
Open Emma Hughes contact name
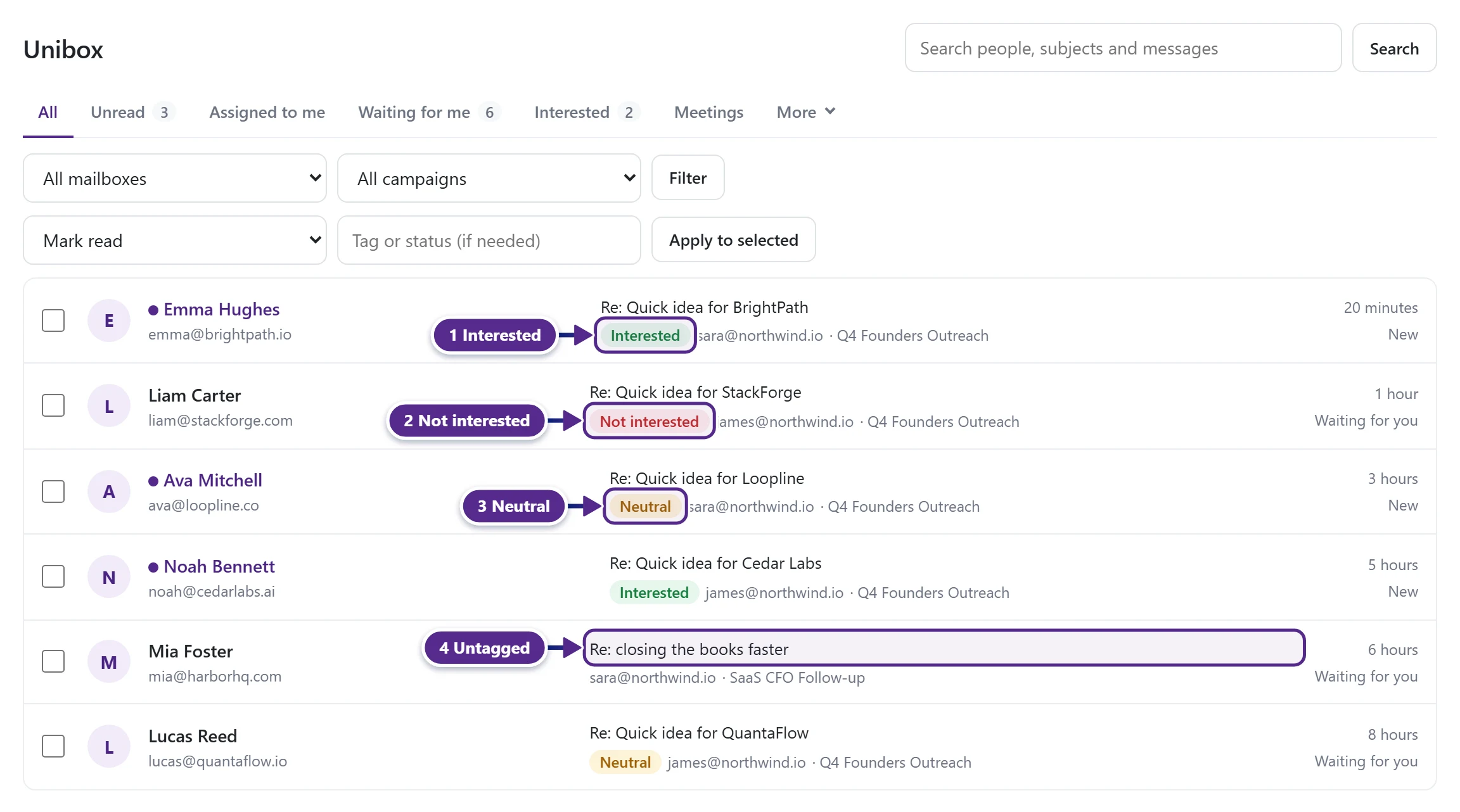[221, 309]
